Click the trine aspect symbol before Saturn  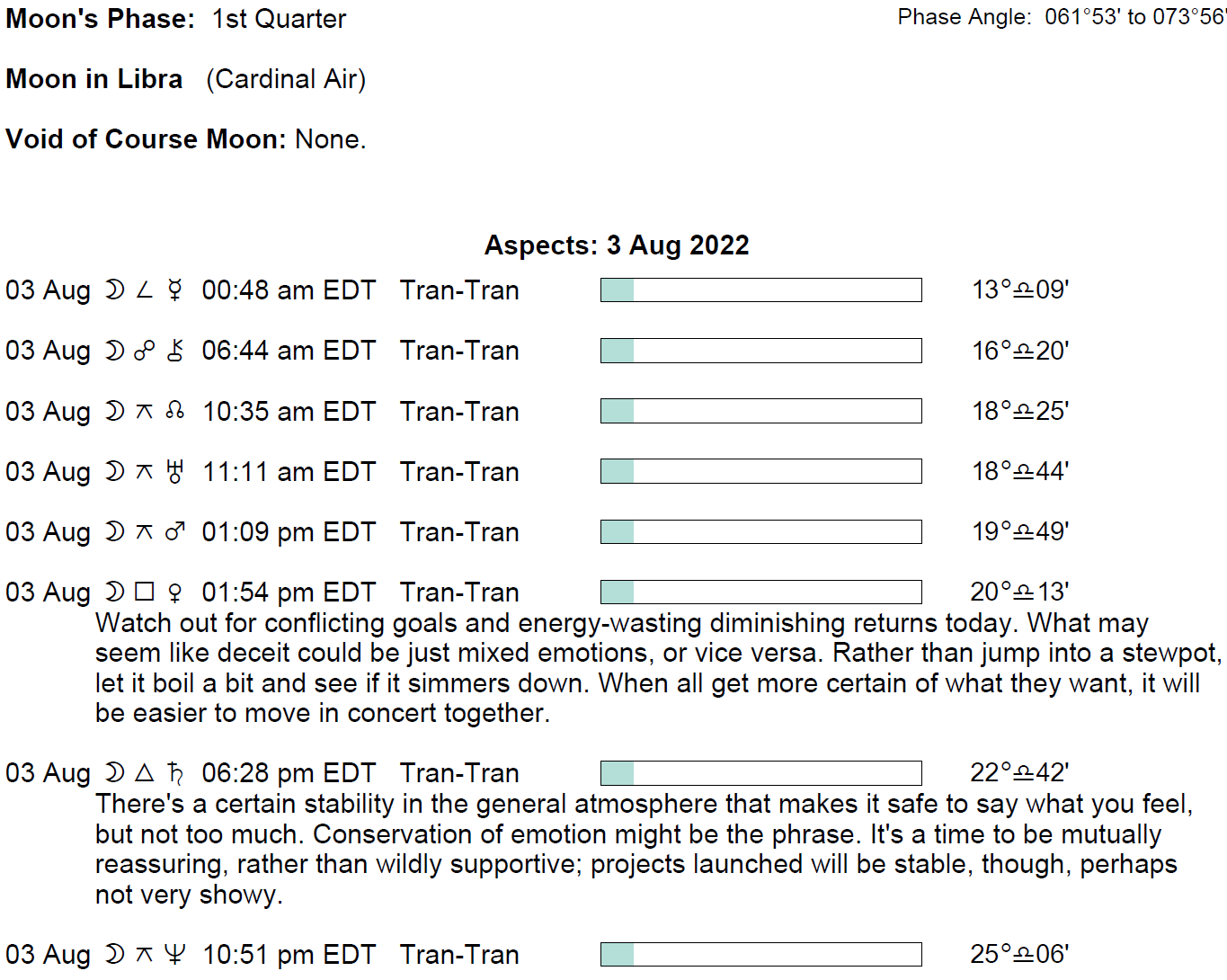[144, 772]
